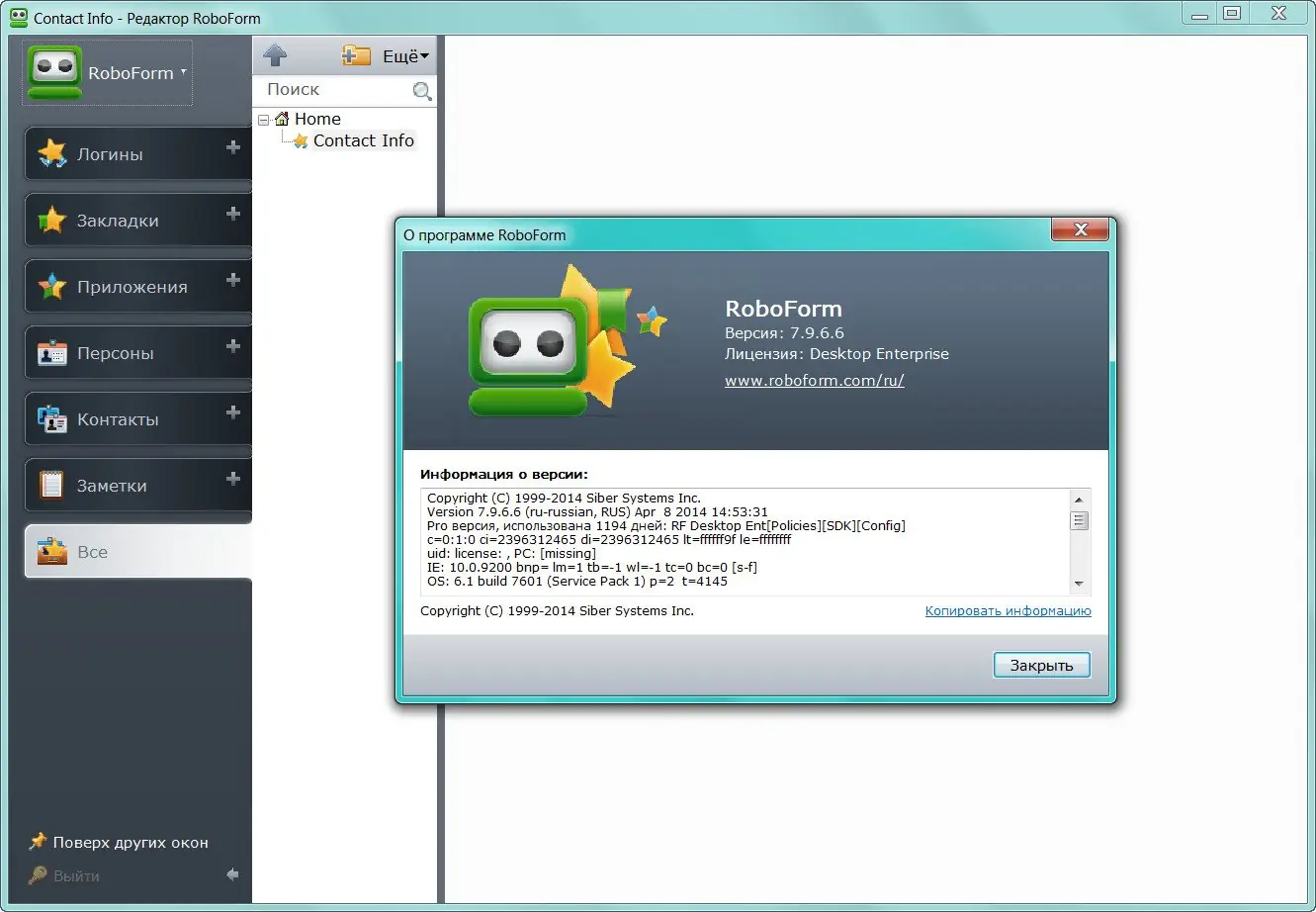The image size is (1316, 912).
Task: Click the version info scrollbar thumb
Action: [x=1079, y=520]
